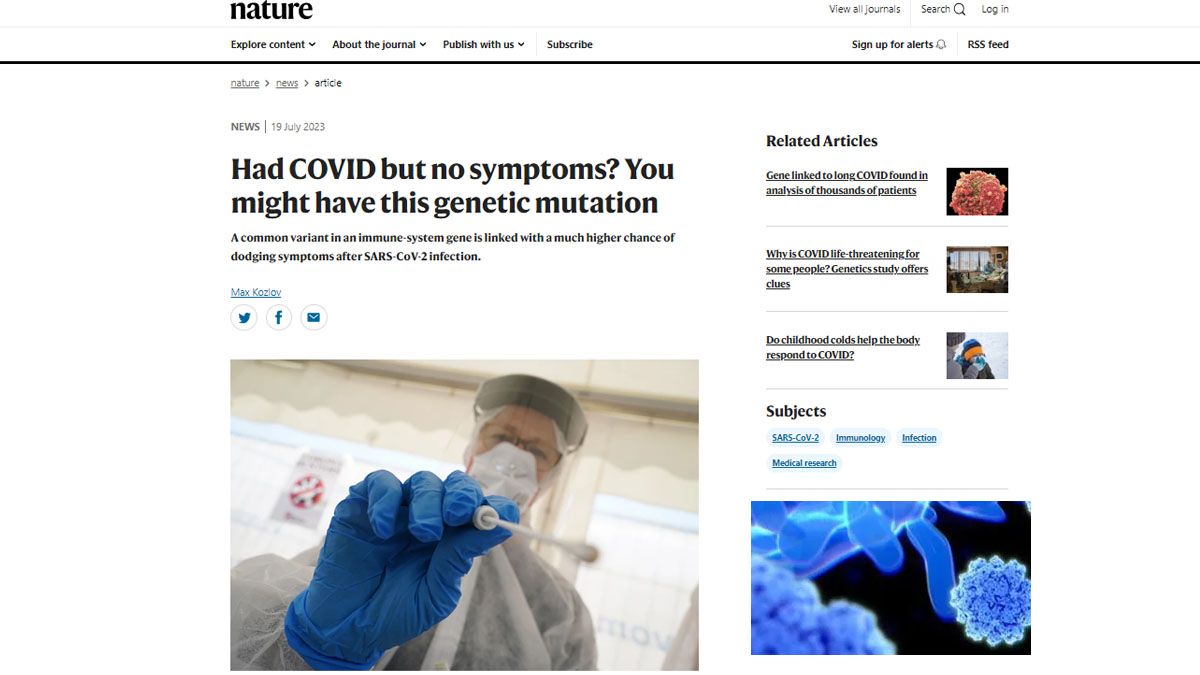Select the SARS-CoV-2 subject tag
The height and width of the screenshot is (675, 1200).
(794, 437)
